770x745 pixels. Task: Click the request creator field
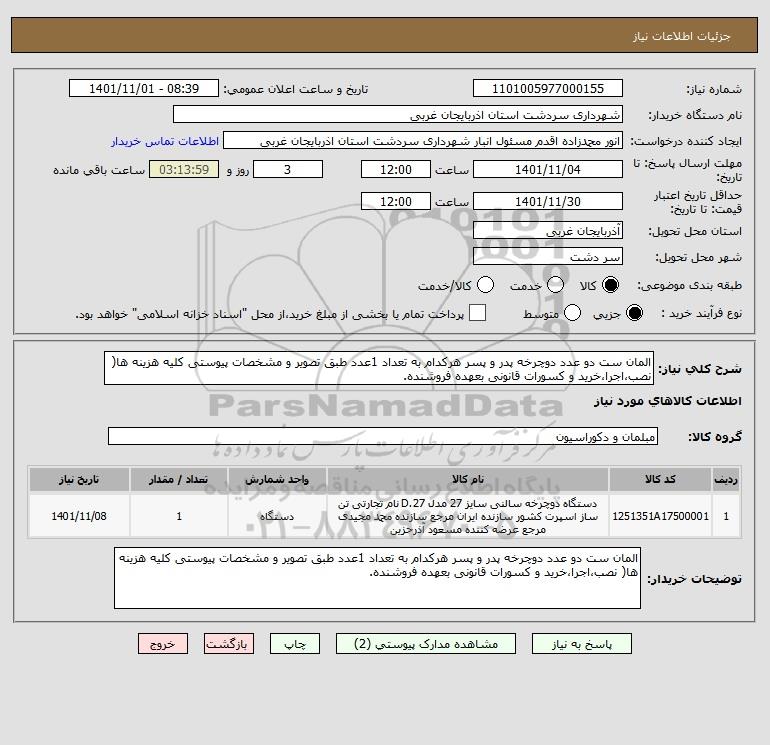pos(423,141)
